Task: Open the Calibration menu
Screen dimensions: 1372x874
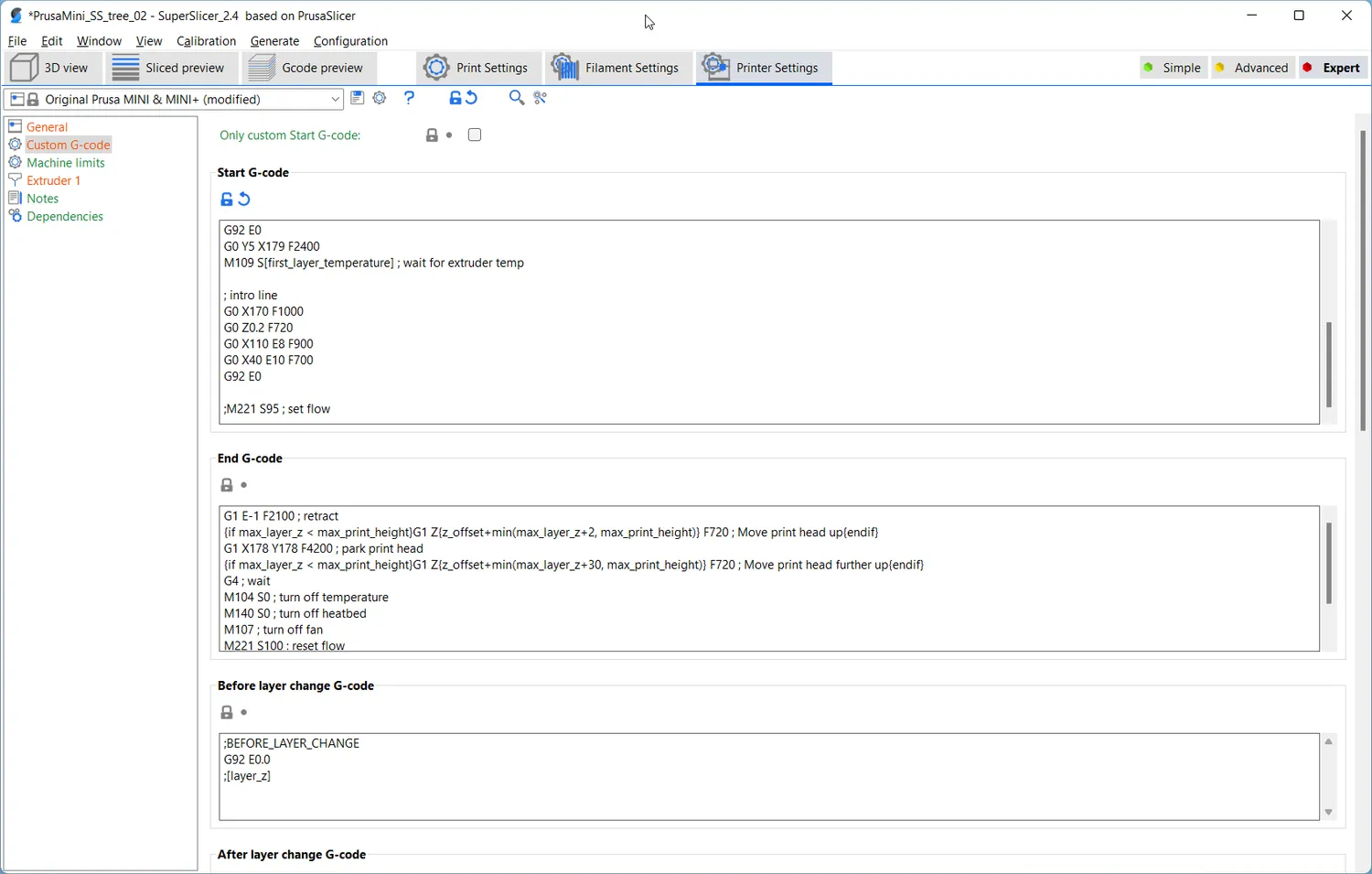Action: point(206,41)
